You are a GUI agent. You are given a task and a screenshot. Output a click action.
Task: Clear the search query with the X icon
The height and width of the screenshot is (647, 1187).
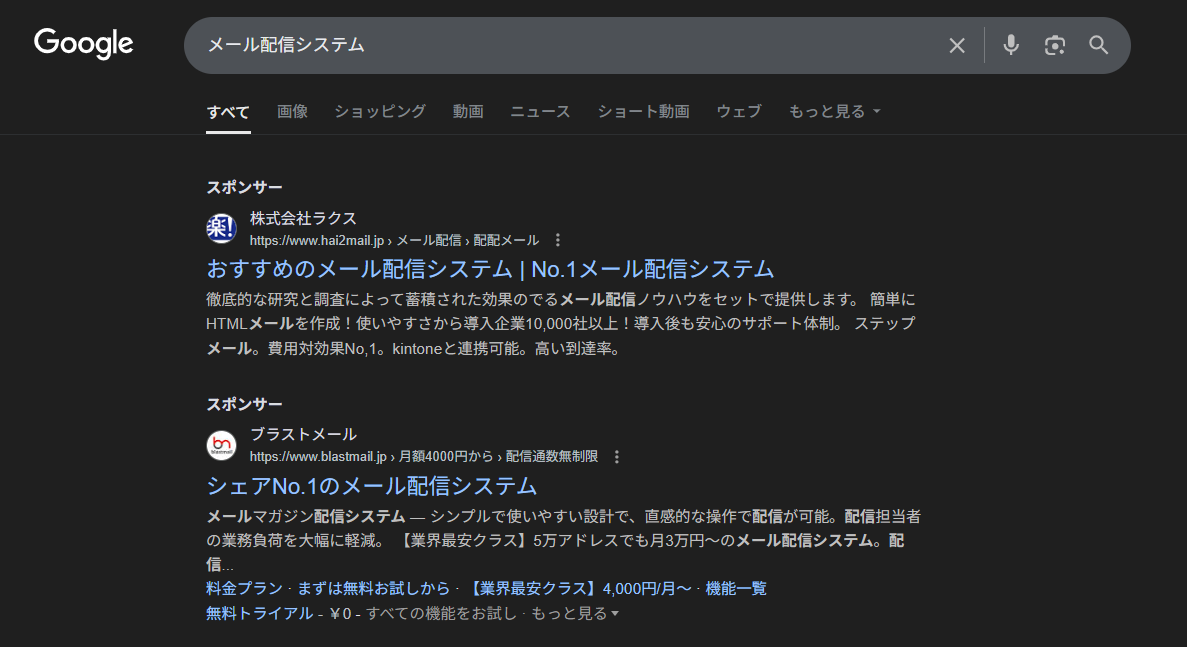tap(957, 45)
